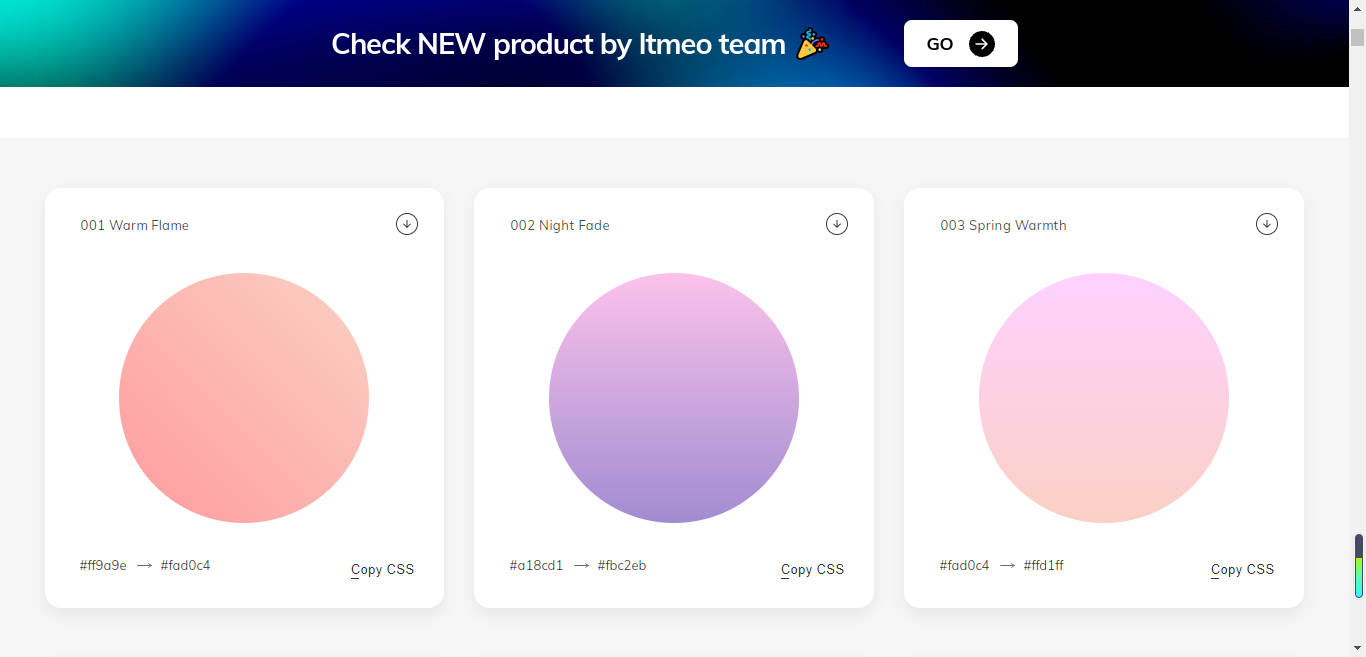Download the Warm Flame gradient image
Image resolution: width=1366 pixels, height=657 pixels.
407,224
